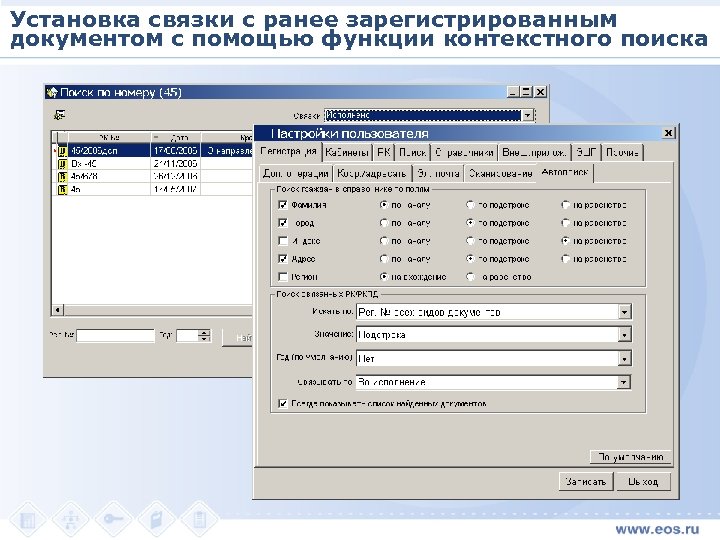Click the document icon of row 45/2005доп
The width and height of the screenshot is (720, 540).
coord(62,151)
